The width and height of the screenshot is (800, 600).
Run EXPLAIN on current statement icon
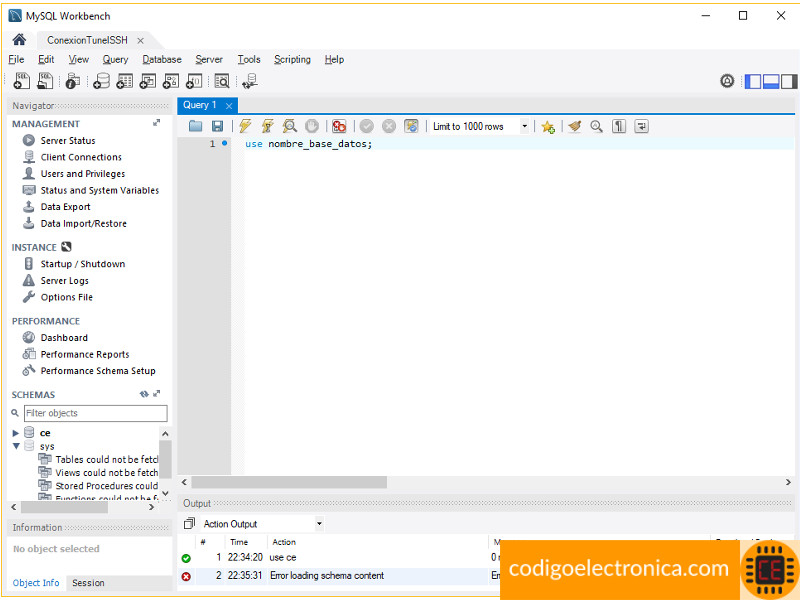tap(290, 126)
